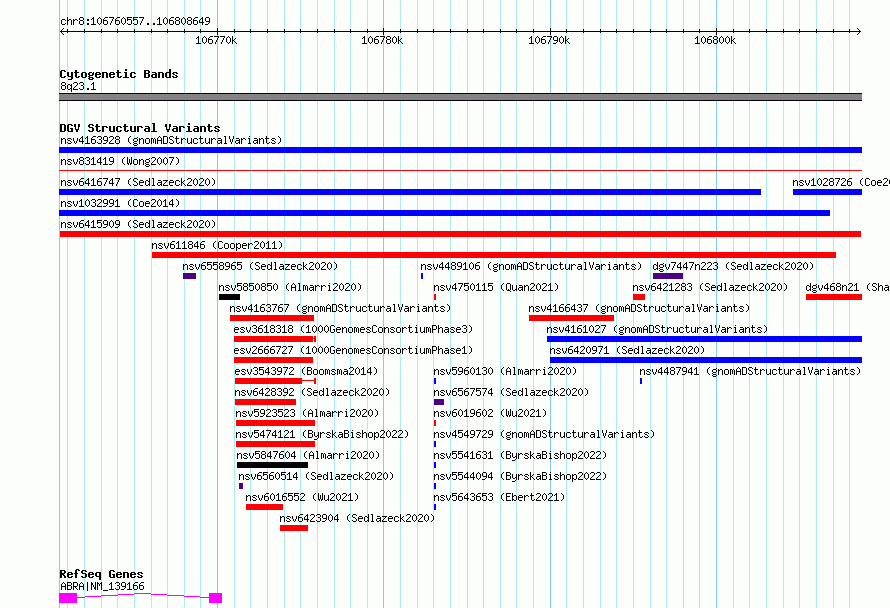
Task: Click the purple bar under nsv6558965
Action: point(189,276)
